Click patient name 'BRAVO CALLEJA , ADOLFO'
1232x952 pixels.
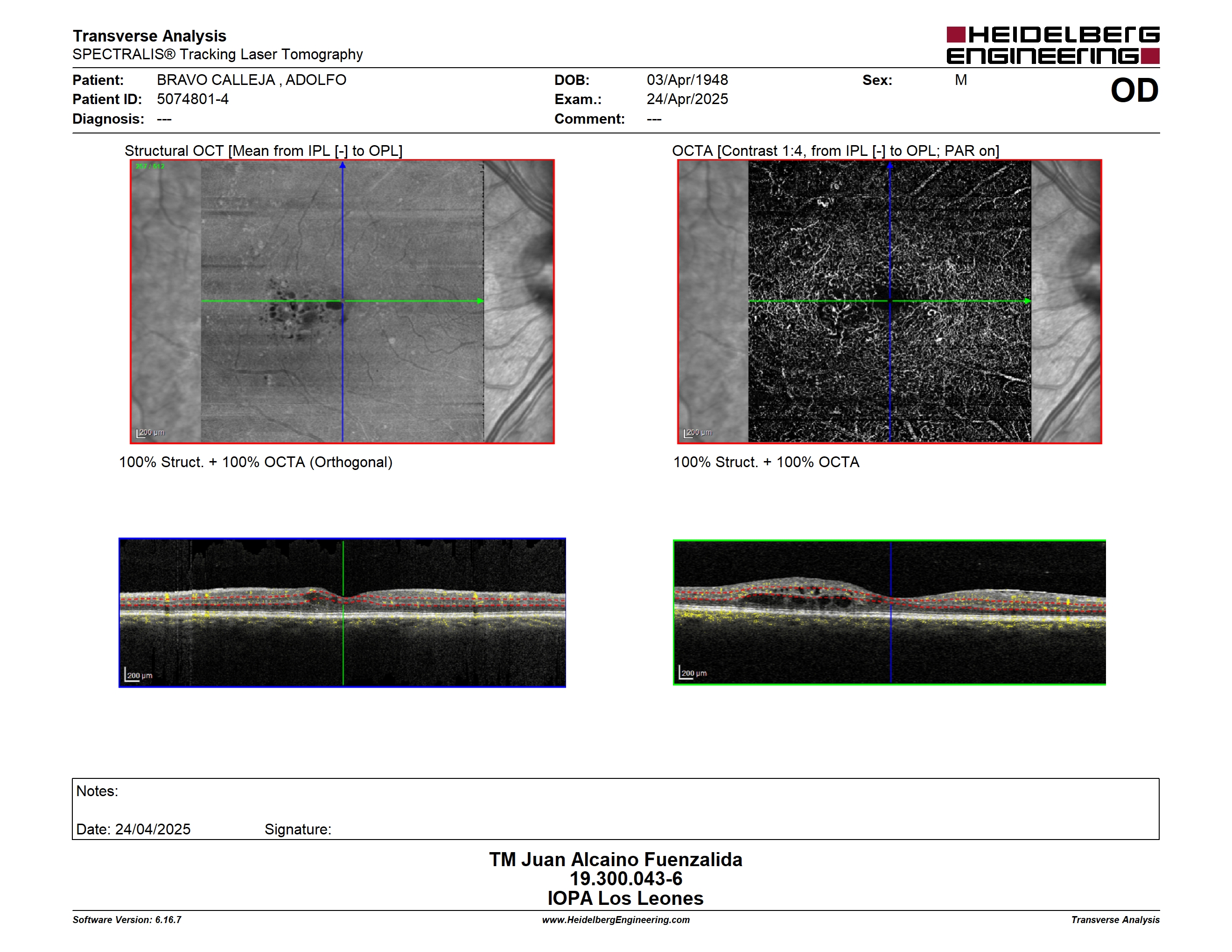252,80
